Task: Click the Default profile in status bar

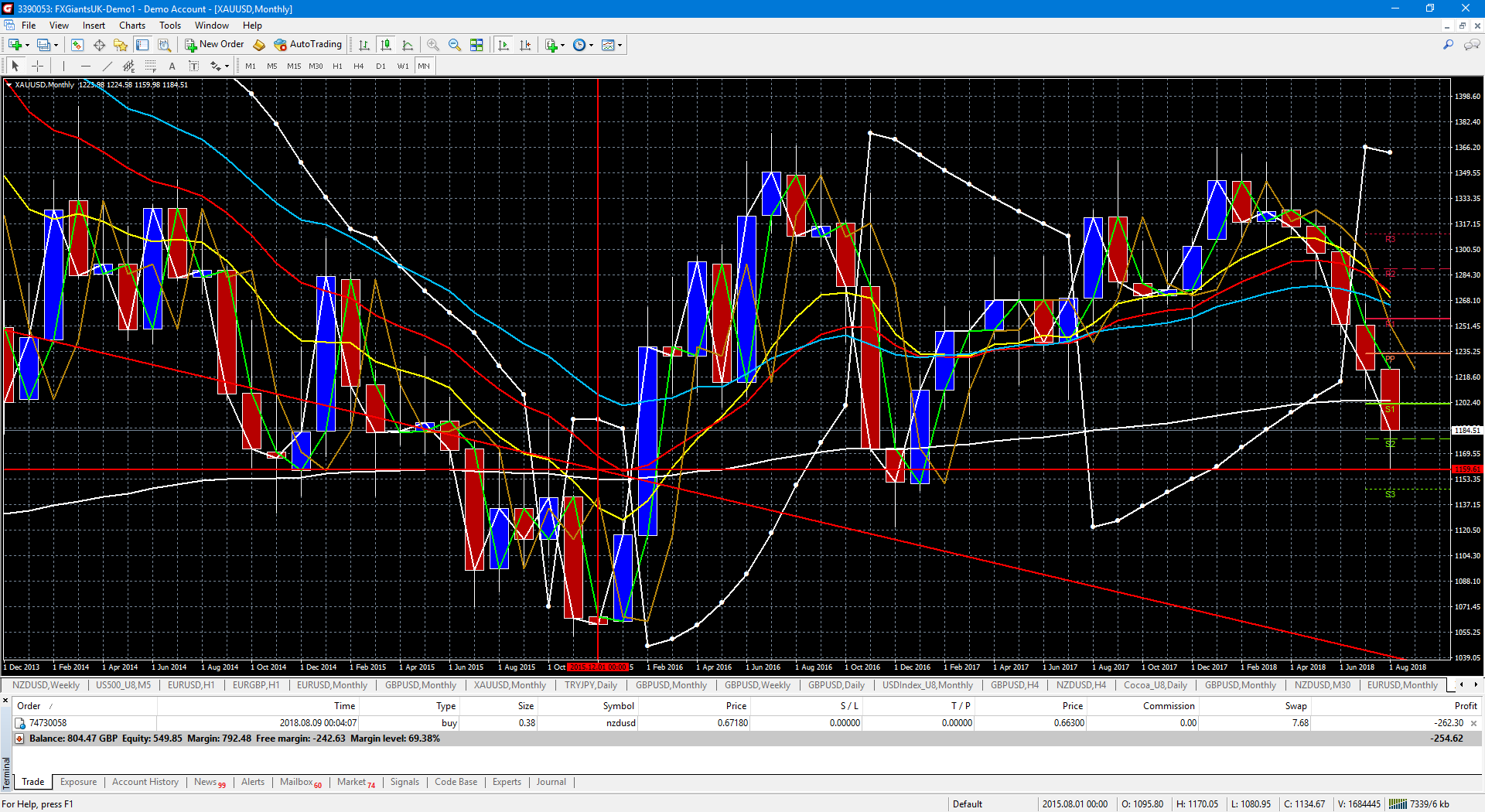Action: point(967,804)
